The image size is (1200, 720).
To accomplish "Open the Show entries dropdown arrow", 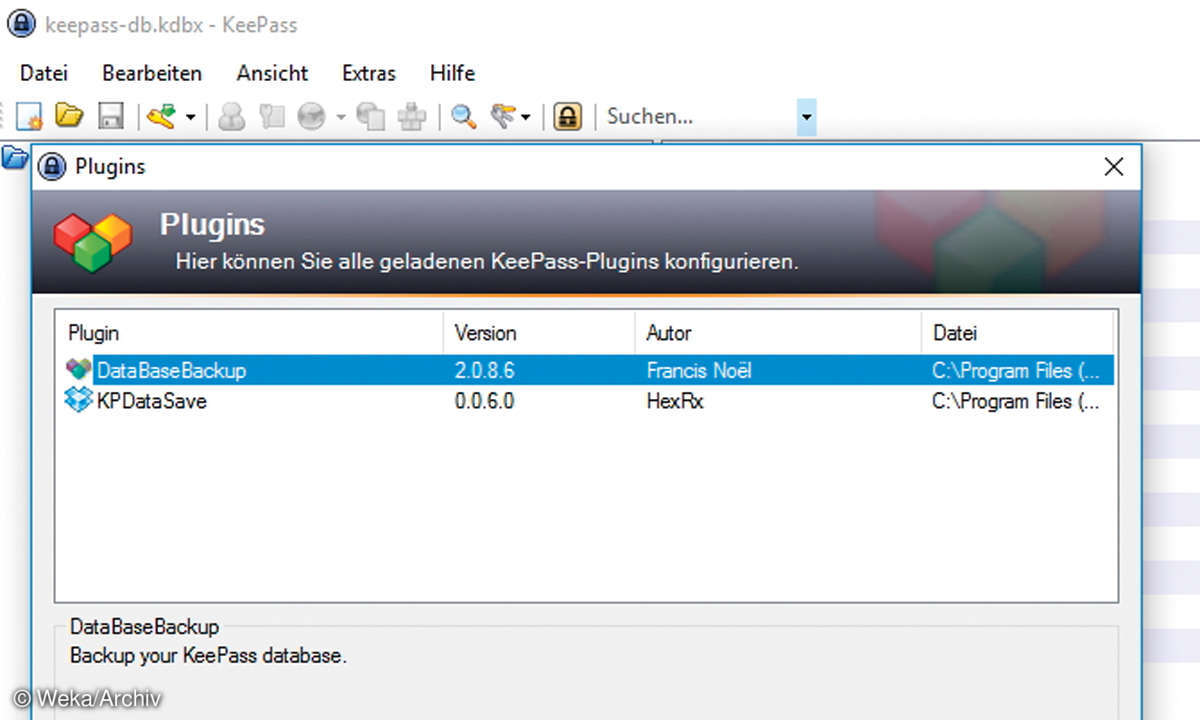I will (525, 118).
